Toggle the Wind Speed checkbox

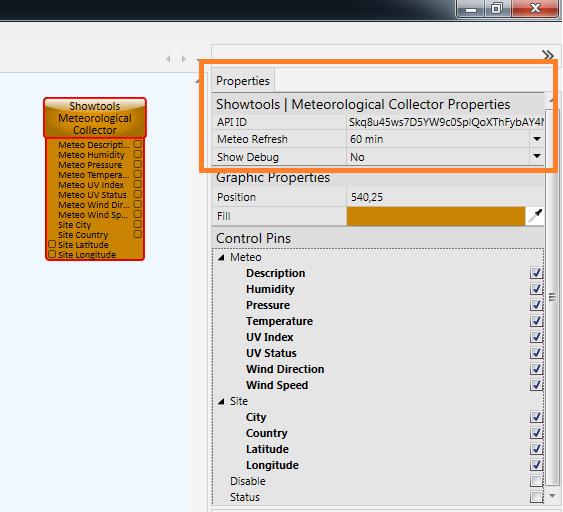click(x=536, y=385)
